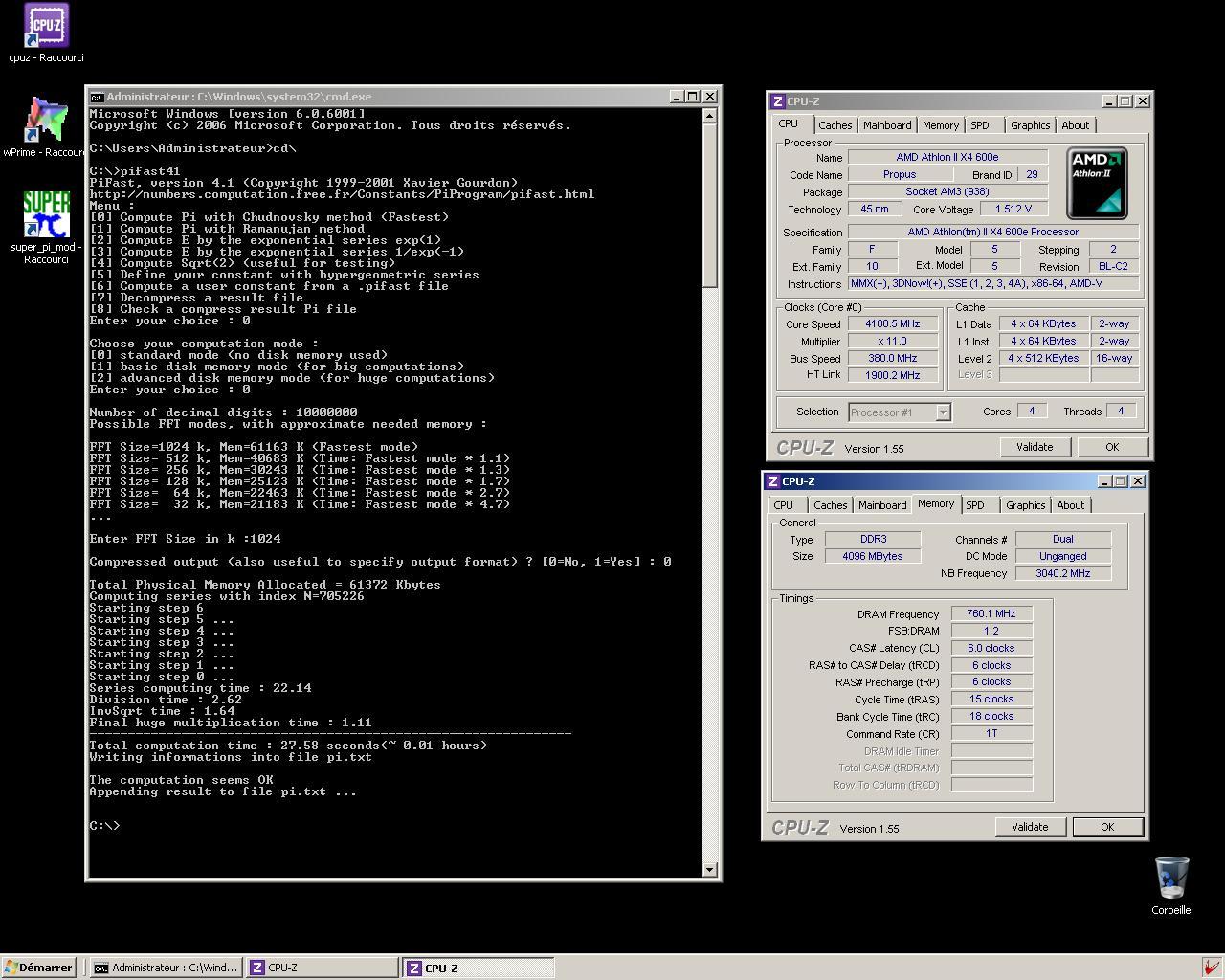Select the CPU tab in the upper CPU-Z window
The image size is (1225, 980).
point(789,123)
